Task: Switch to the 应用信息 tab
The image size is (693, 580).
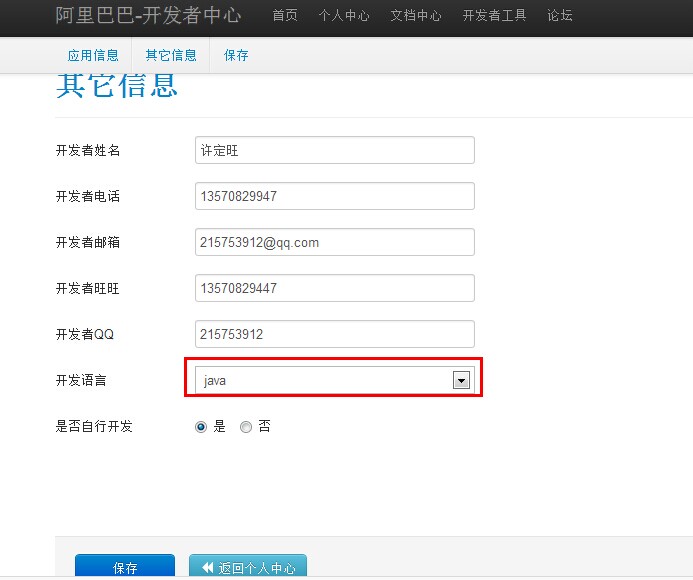Action: pos(93,55)
